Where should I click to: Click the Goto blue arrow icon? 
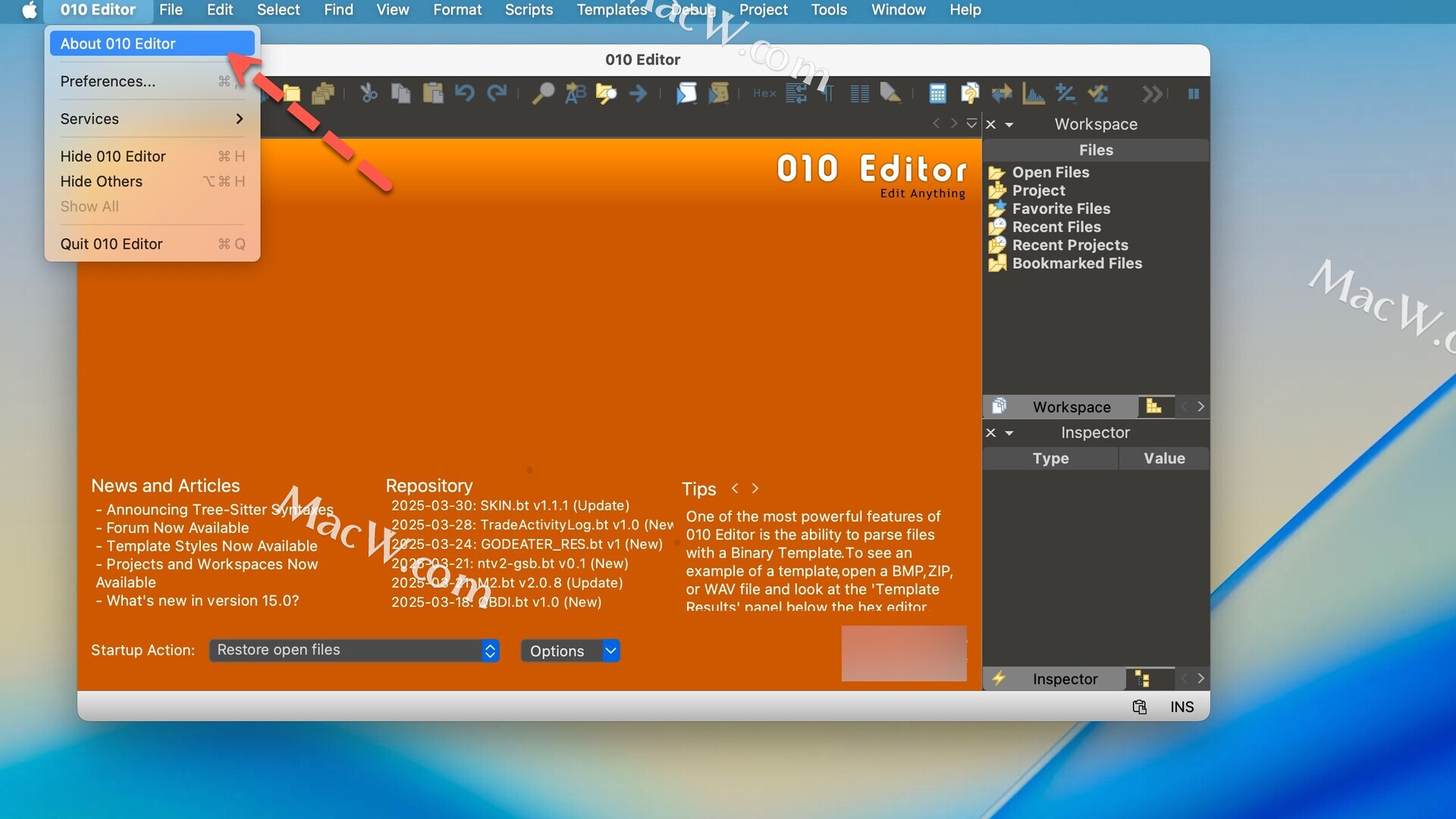(639, 93)
